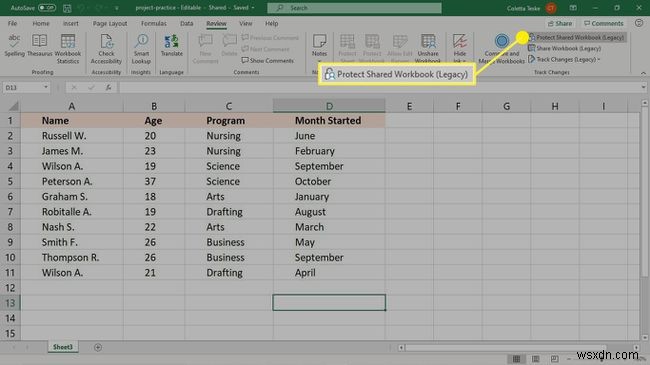
Task: Click the Save icon in title bar
Action: point(67,8)
